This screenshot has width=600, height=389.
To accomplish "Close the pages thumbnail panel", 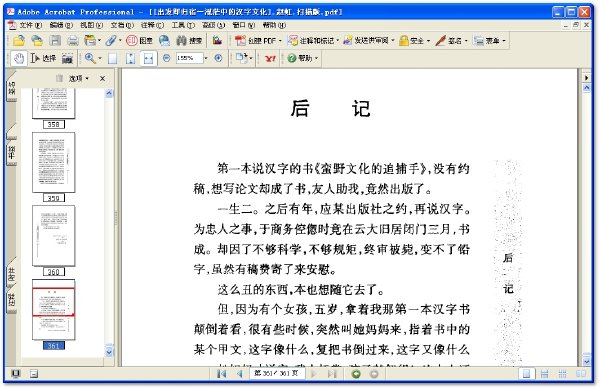I will [102, 78].
